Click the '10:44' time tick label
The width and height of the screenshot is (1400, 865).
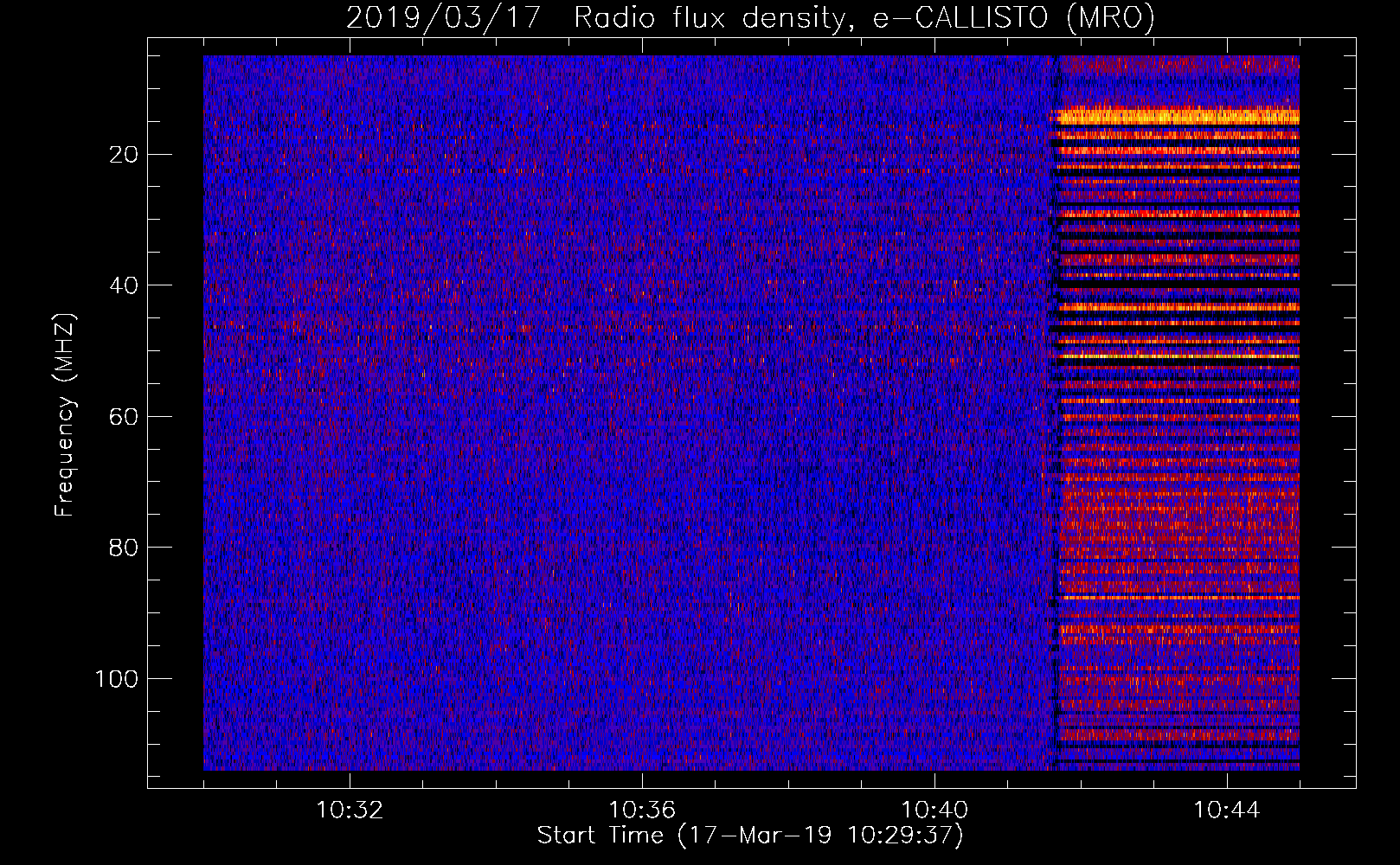pos(1227,811)
